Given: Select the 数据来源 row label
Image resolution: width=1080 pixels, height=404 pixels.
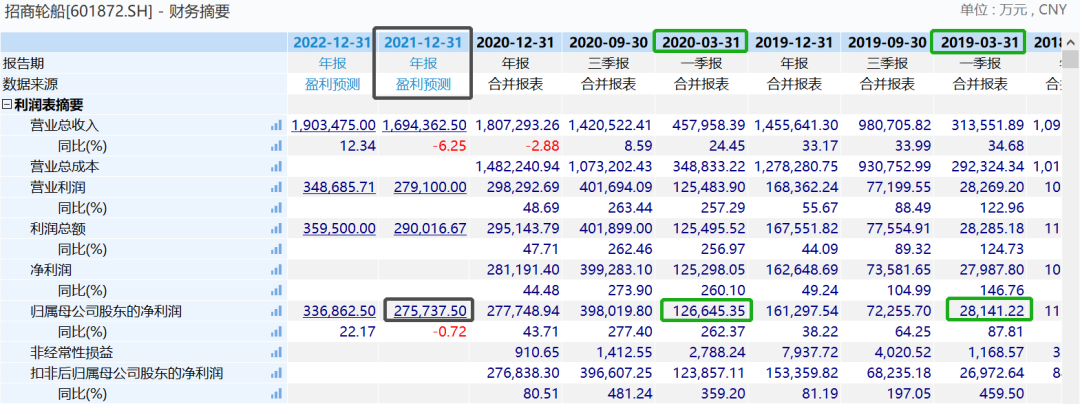Looking at the screenshot, I should pos(30,85).
